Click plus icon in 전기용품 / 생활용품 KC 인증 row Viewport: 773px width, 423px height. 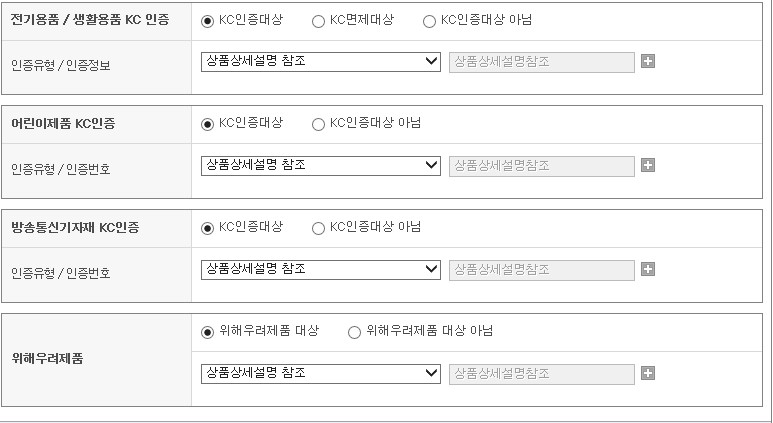648,61
